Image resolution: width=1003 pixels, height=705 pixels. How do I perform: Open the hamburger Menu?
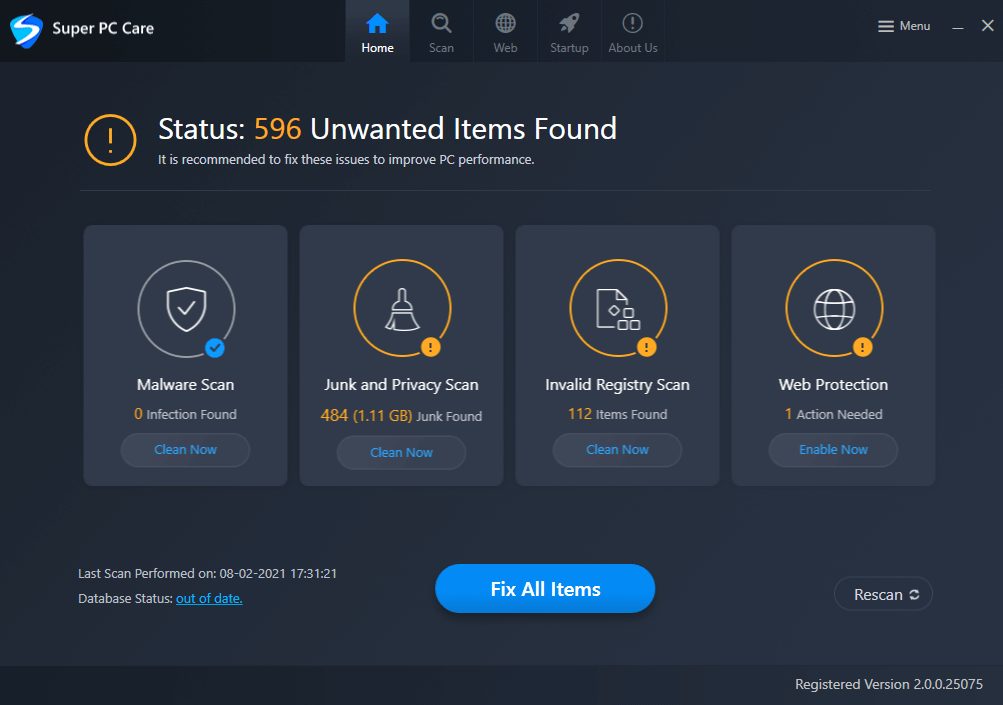(904, 26)
